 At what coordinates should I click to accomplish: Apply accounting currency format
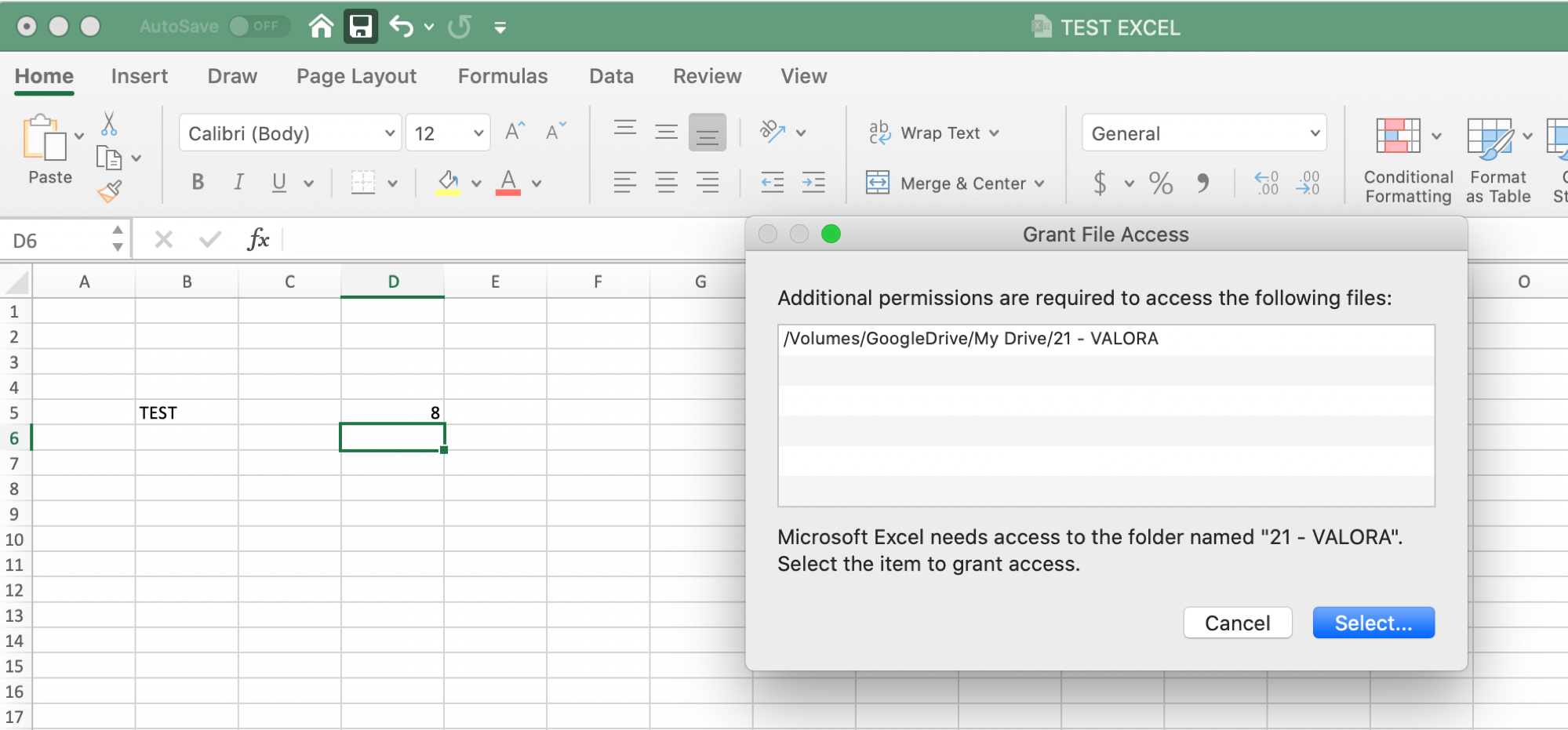(1100, 183)
